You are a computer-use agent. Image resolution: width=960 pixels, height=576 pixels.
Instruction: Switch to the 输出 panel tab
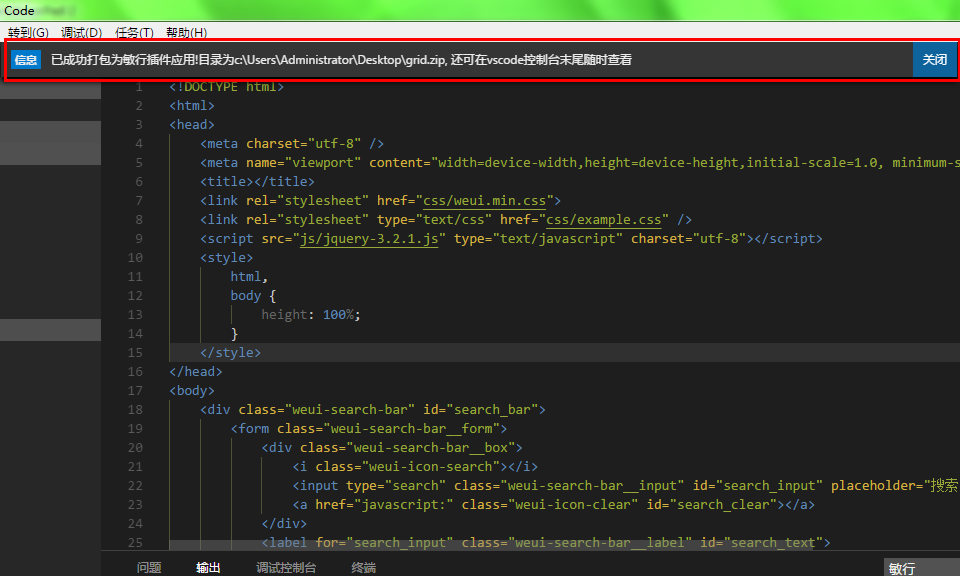point(208,567)
